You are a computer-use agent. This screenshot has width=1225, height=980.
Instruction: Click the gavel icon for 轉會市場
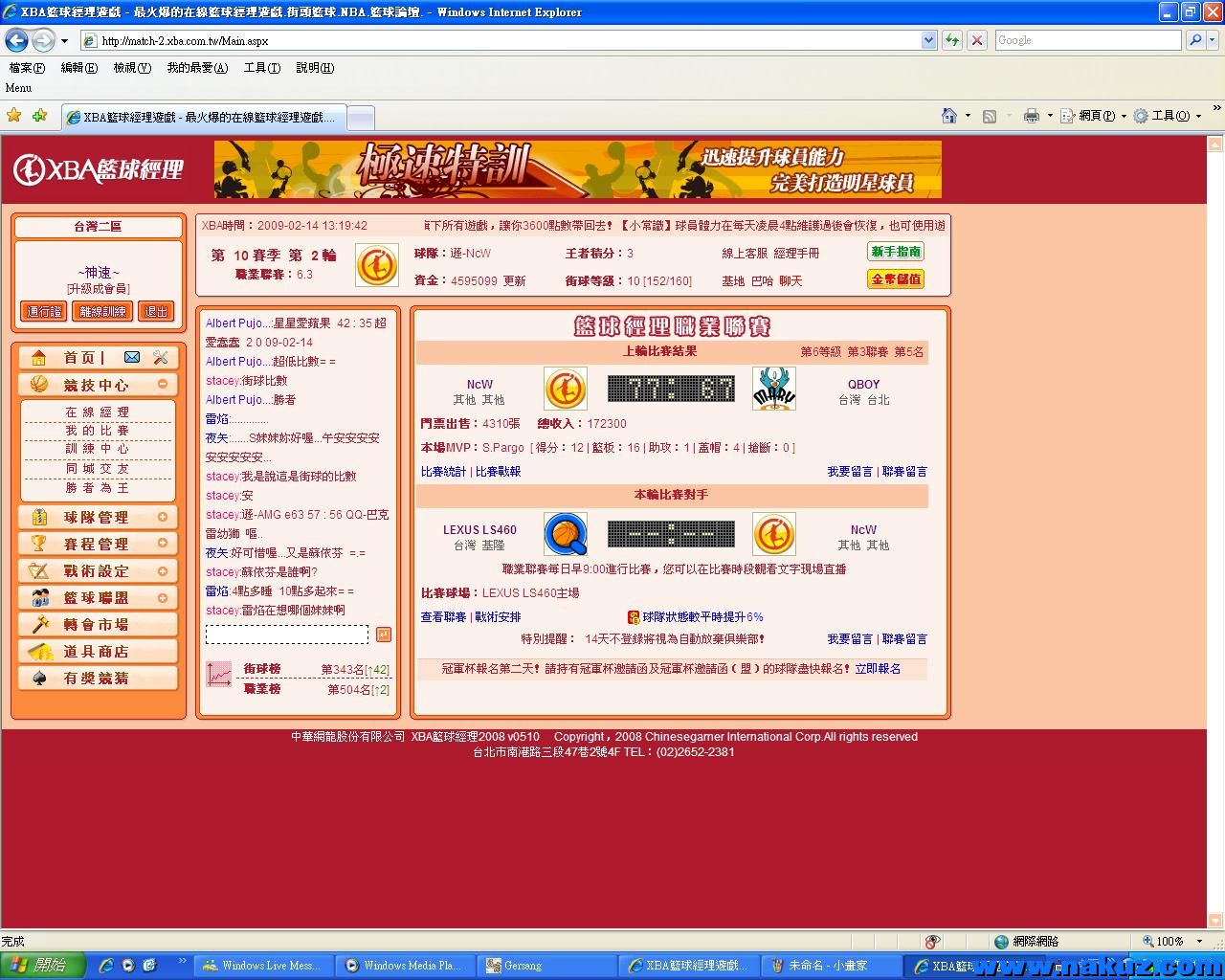point(39,624)
